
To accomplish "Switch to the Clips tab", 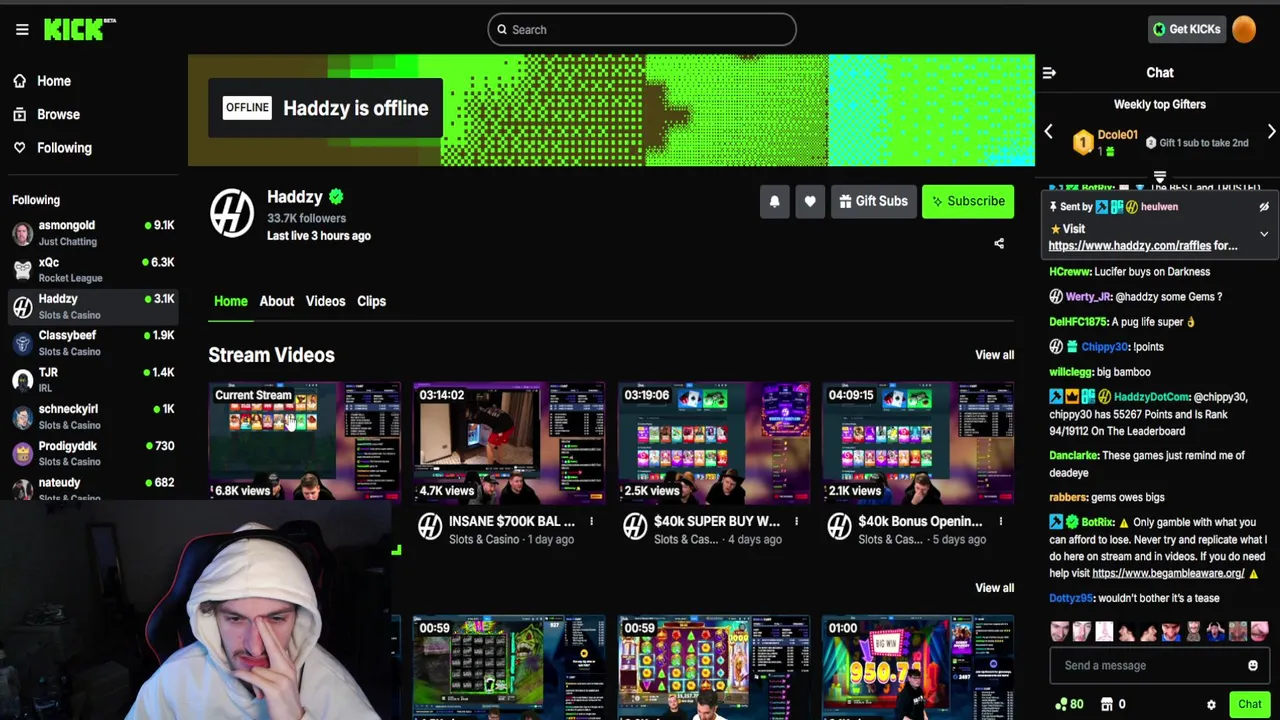I will coord(371,301).
